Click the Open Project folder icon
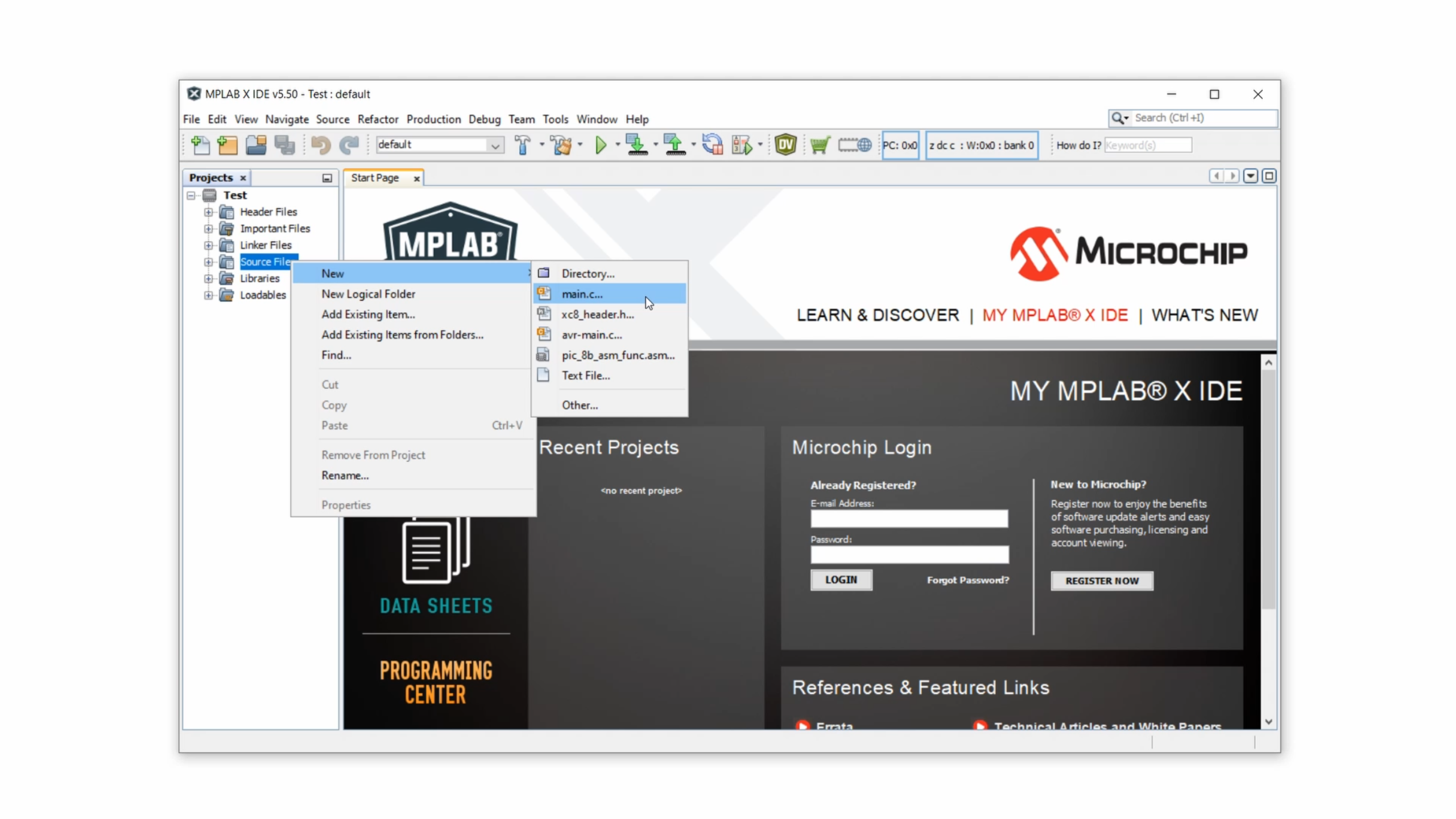 point(256,145)
